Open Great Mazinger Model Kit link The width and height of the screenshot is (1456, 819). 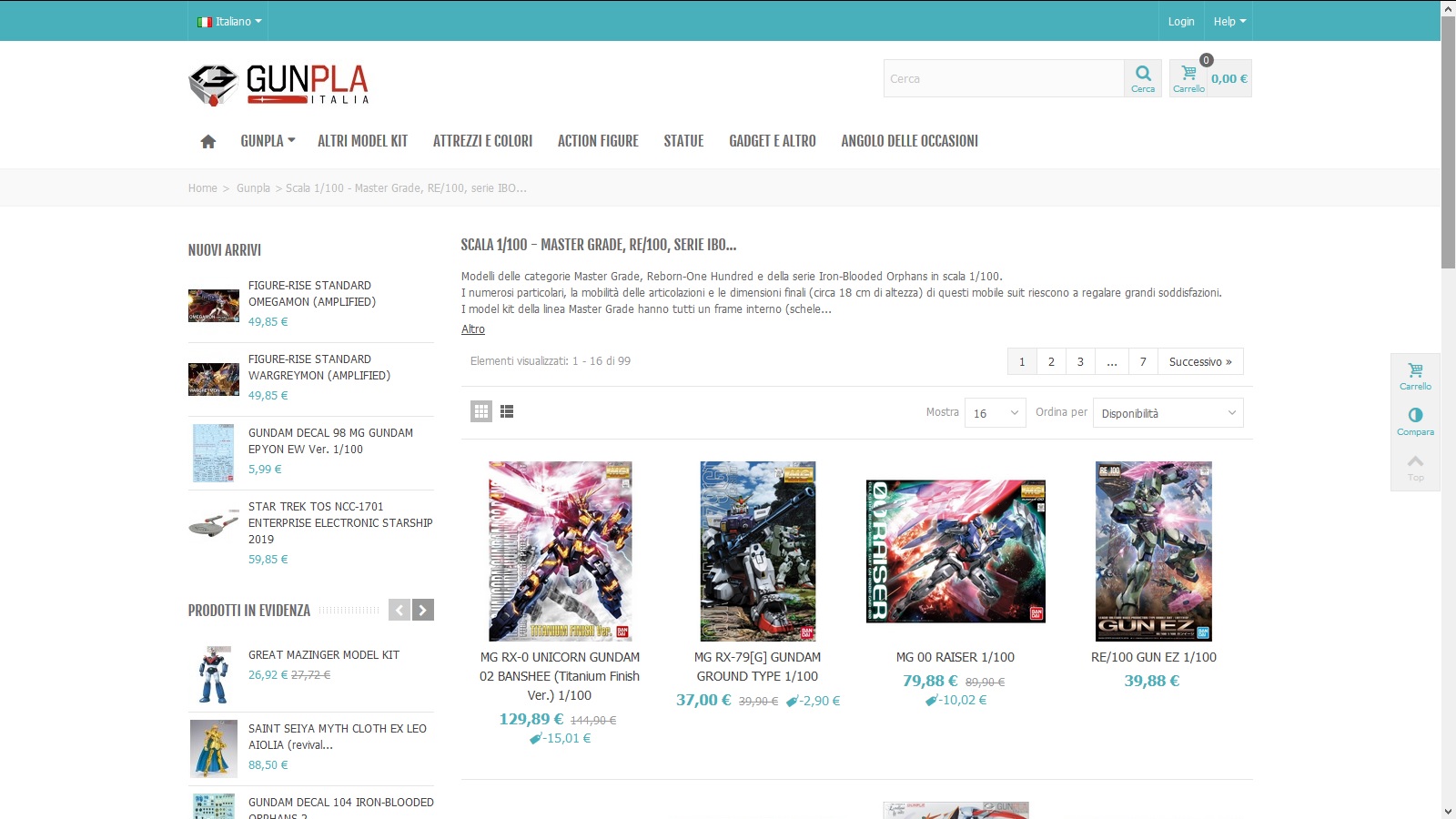click(324, 655)
